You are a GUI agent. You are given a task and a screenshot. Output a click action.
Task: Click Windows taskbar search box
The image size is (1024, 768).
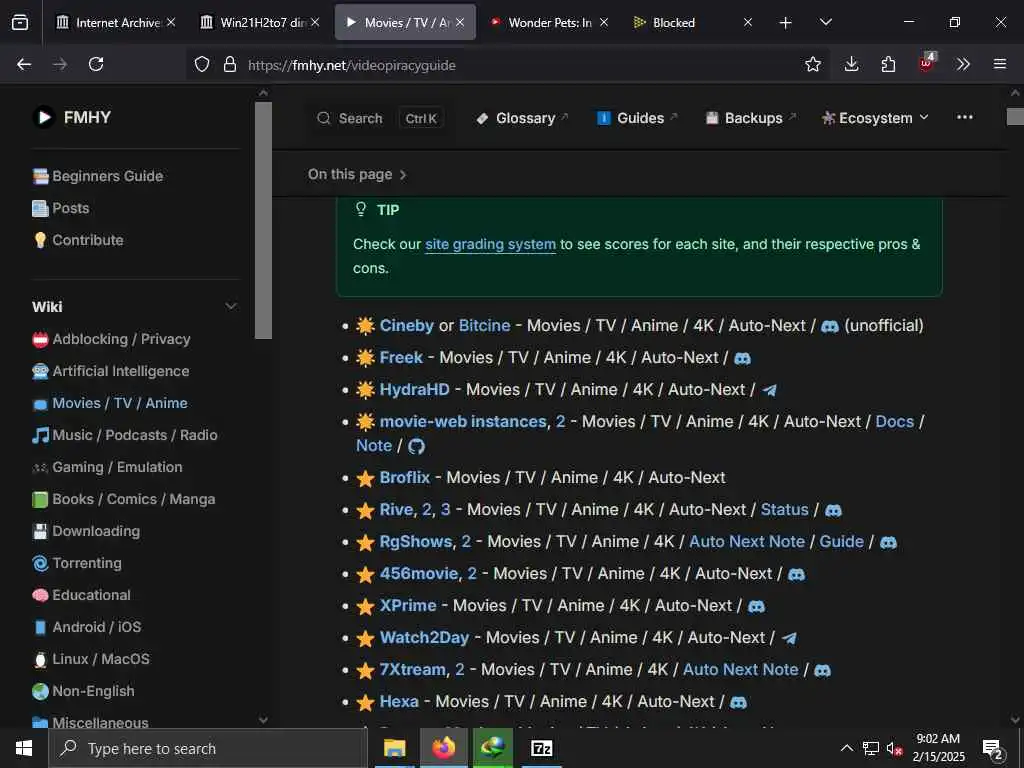tap(208, 748)
